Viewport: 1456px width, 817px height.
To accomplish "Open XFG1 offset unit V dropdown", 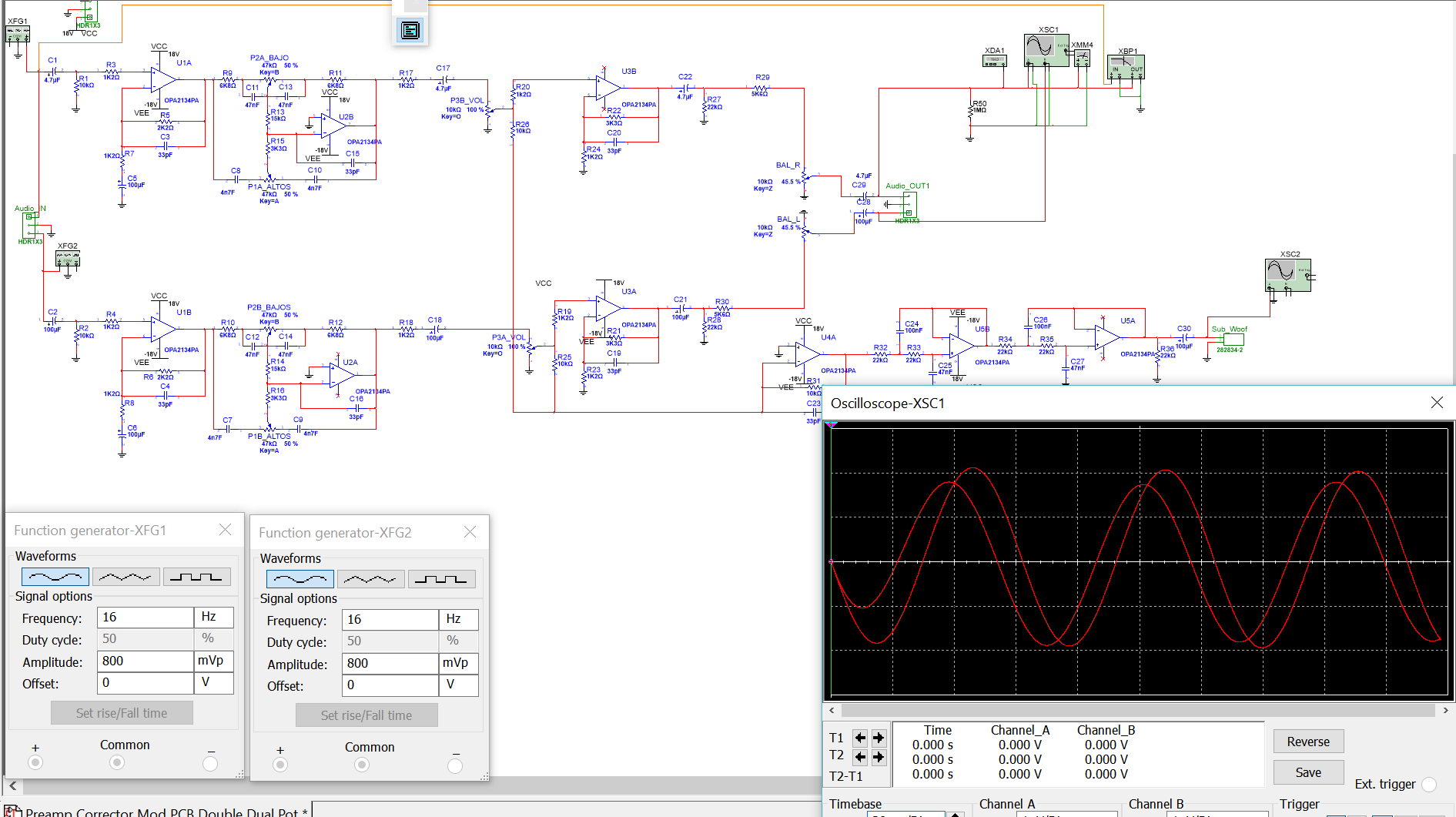I will (214, 683).
